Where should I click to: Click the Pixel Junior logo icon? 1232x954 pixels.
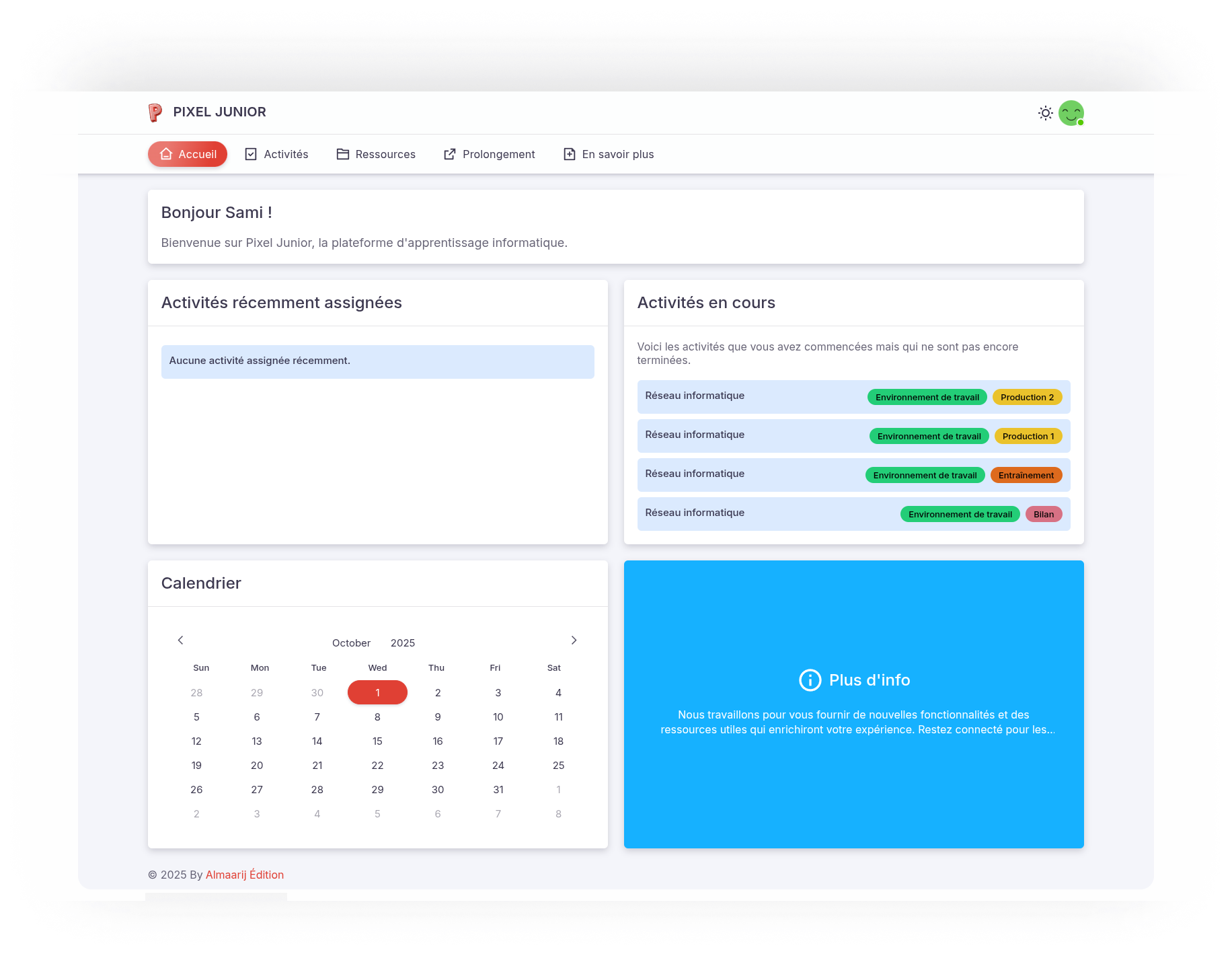(x=155, y=112)
